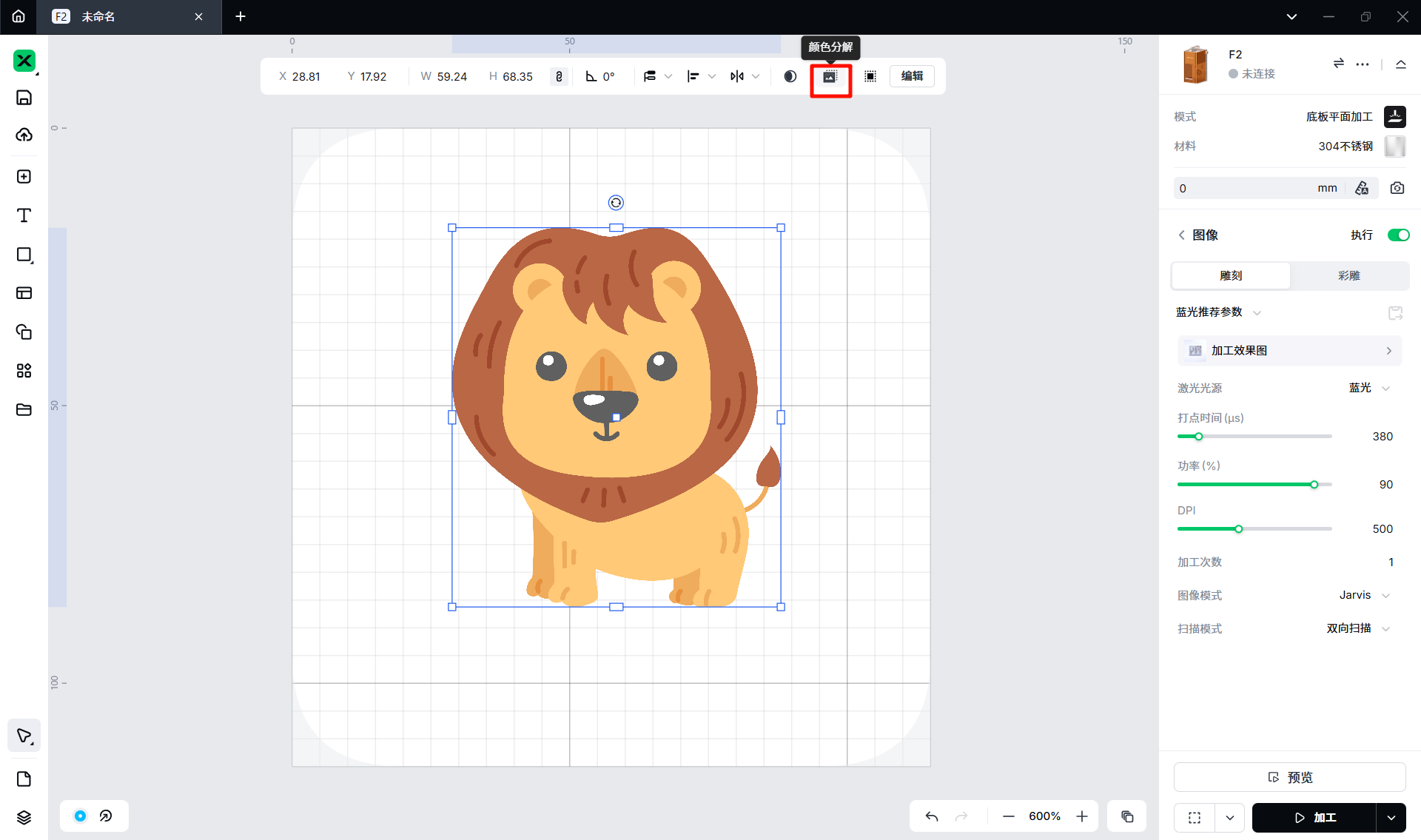1421x840 pixels.
Task: Click the 功率 power slider handle
Action: 1314,485
